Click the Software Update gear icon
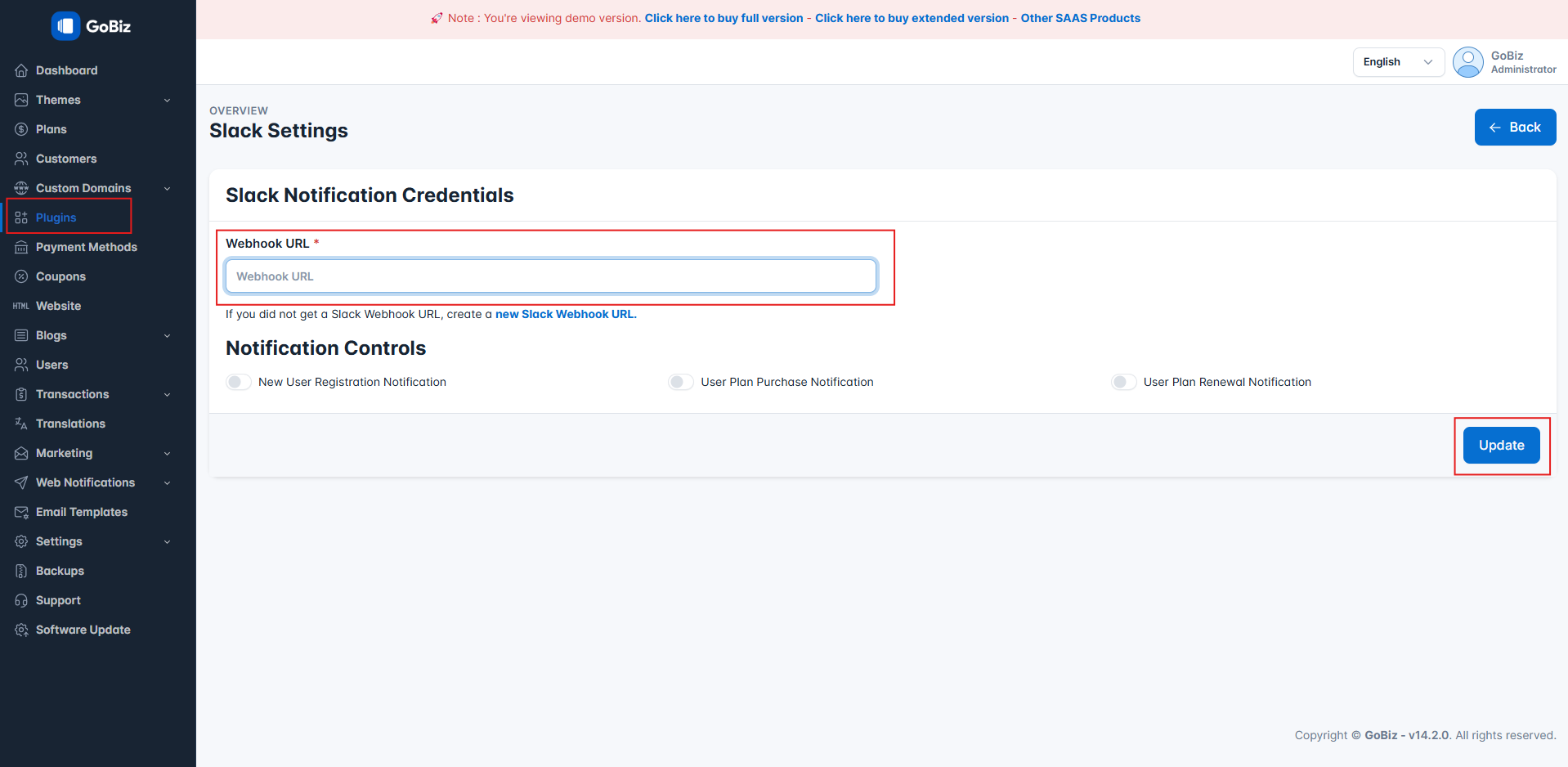The image size is (1568, 767). [21, 630]
